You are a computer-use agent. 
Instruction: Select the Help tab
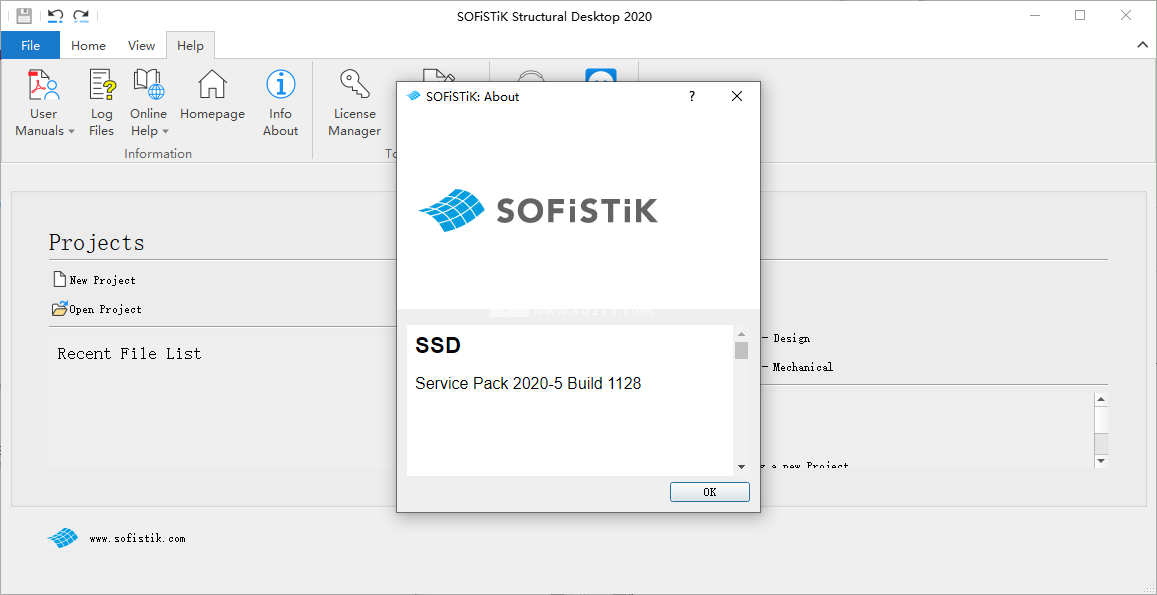pyautogui.click(x=190, y=45)
